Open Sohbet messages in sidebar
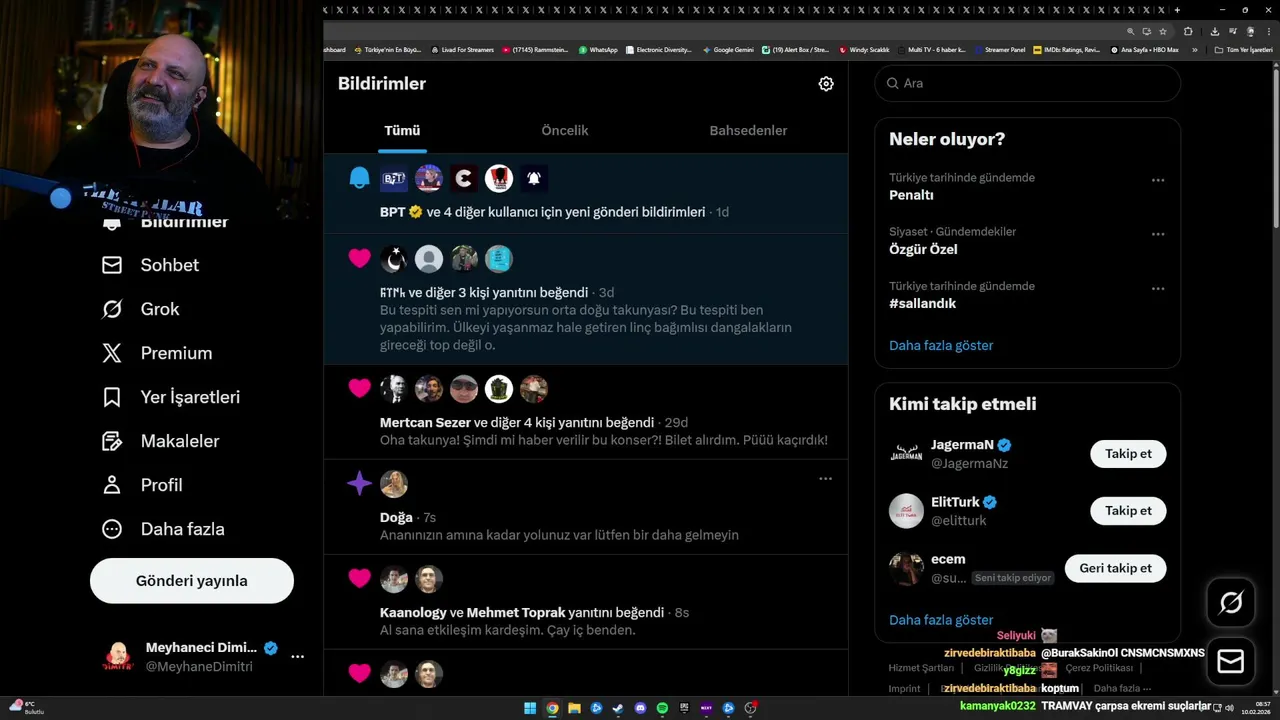 (151, 265)
